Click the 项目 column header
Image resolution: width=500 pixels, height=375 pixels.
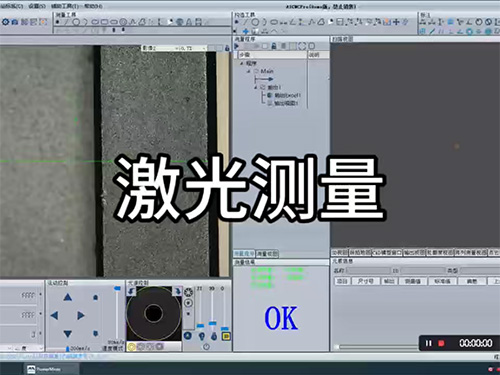[342, 281]
